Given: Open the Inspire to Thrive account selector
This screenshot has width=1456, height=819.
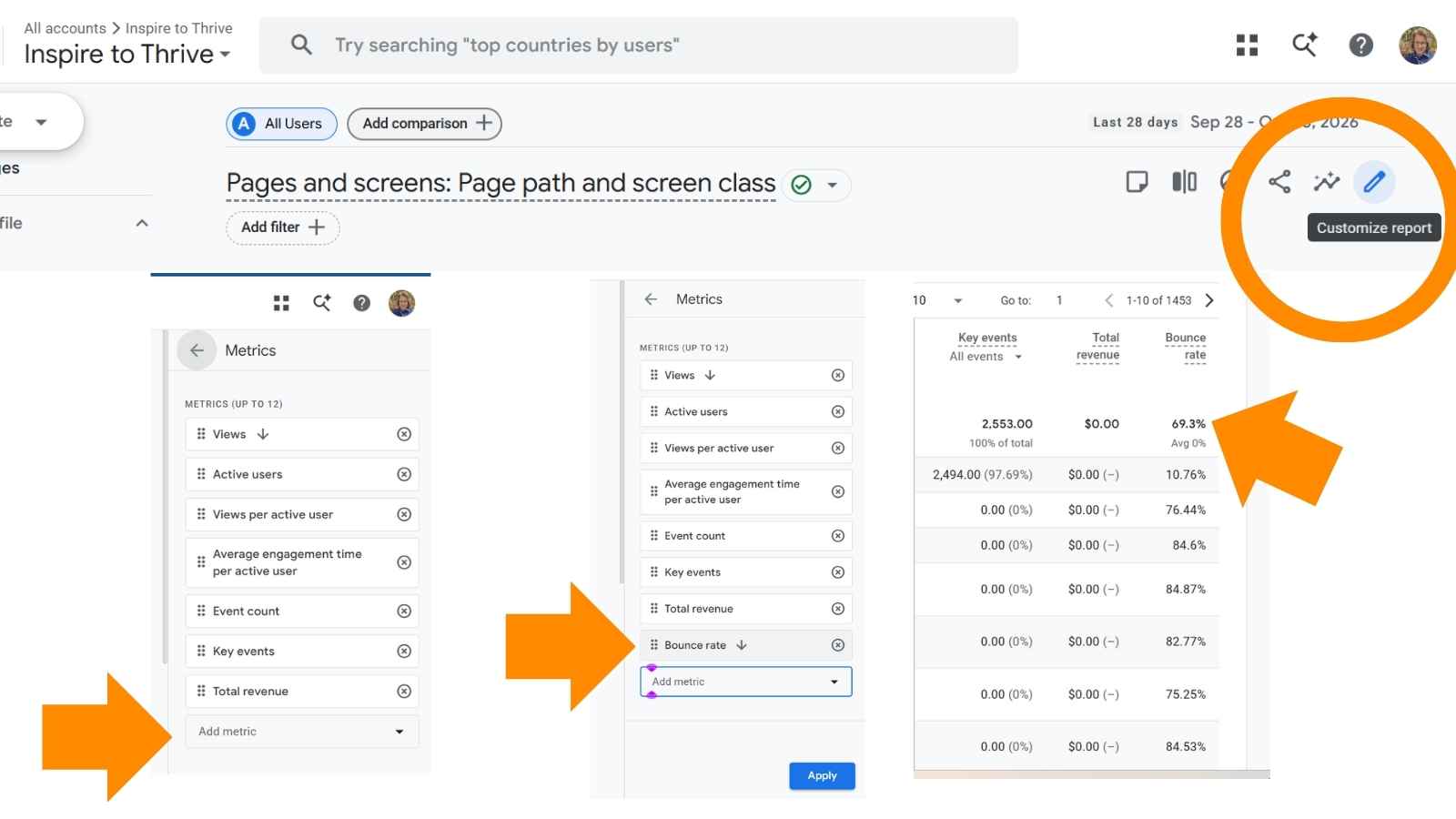Looking at the screenshot, I should pyautogui.click(x=127, y=54).
